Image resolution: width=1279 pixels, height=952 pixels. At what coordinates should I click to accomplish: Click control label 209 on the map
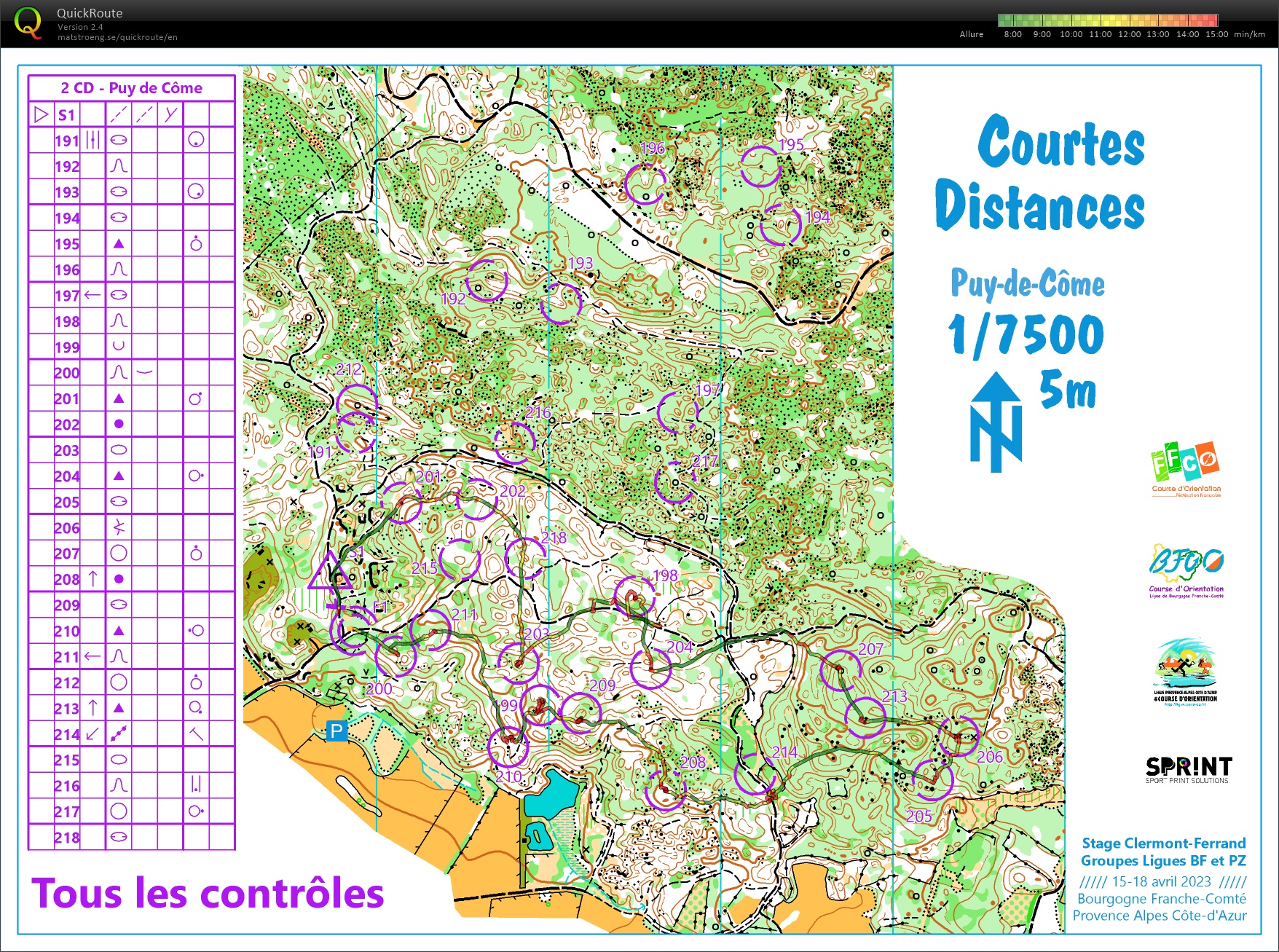click(602, 685)
